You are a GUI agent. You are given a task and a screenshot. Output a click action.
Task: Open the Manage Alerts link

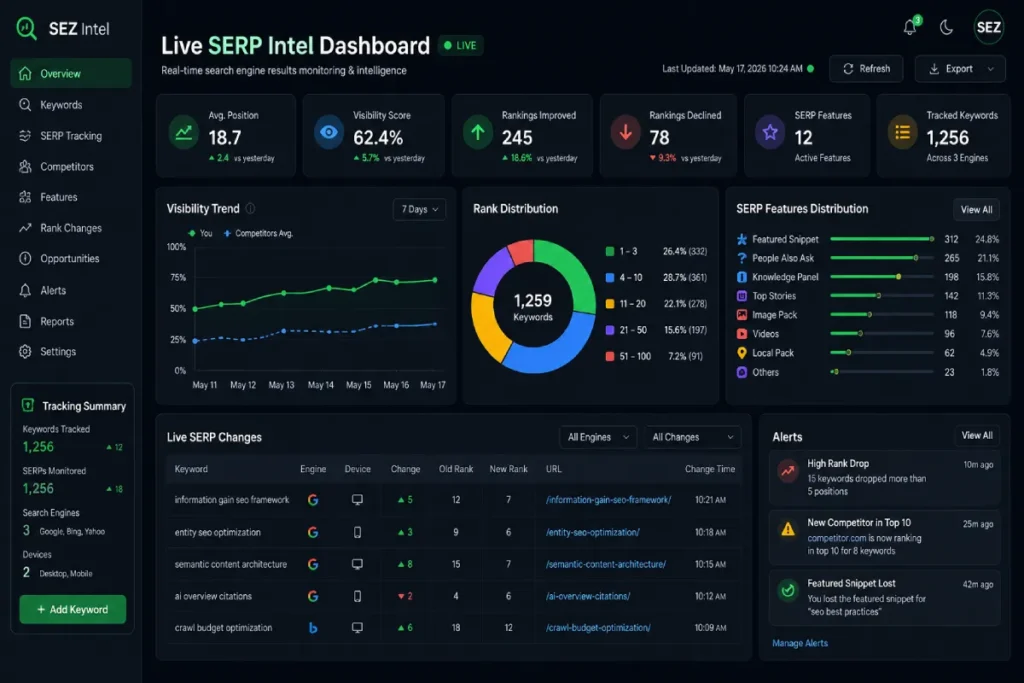800,643
